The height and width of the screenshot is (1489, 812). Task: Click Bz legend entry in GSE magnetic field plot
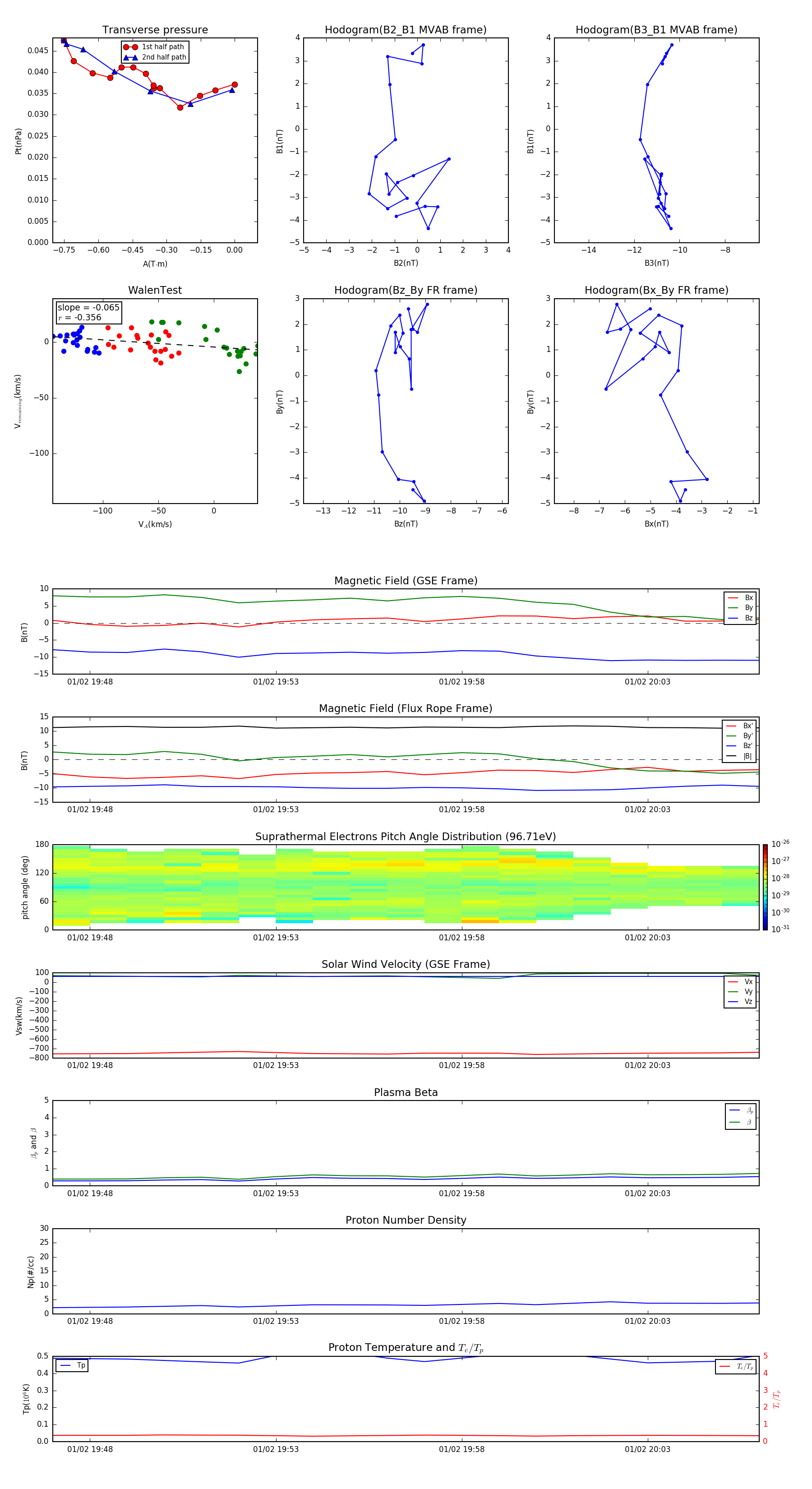coord(740,618)
